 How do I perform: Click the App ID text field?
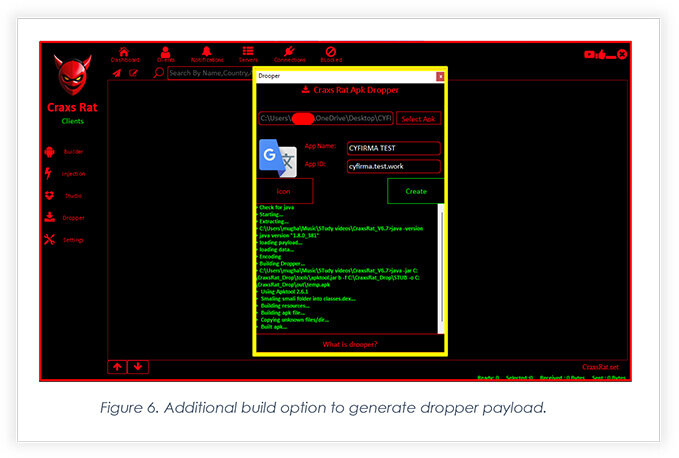tap(394, 166)
